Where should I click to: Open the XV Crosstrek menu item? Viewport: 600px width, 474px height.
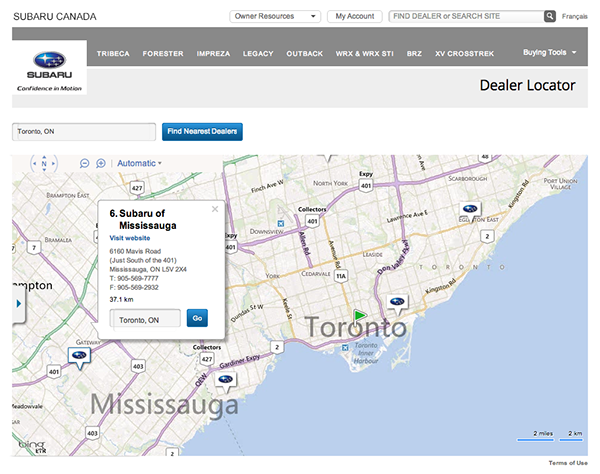[x=465, y=54]
